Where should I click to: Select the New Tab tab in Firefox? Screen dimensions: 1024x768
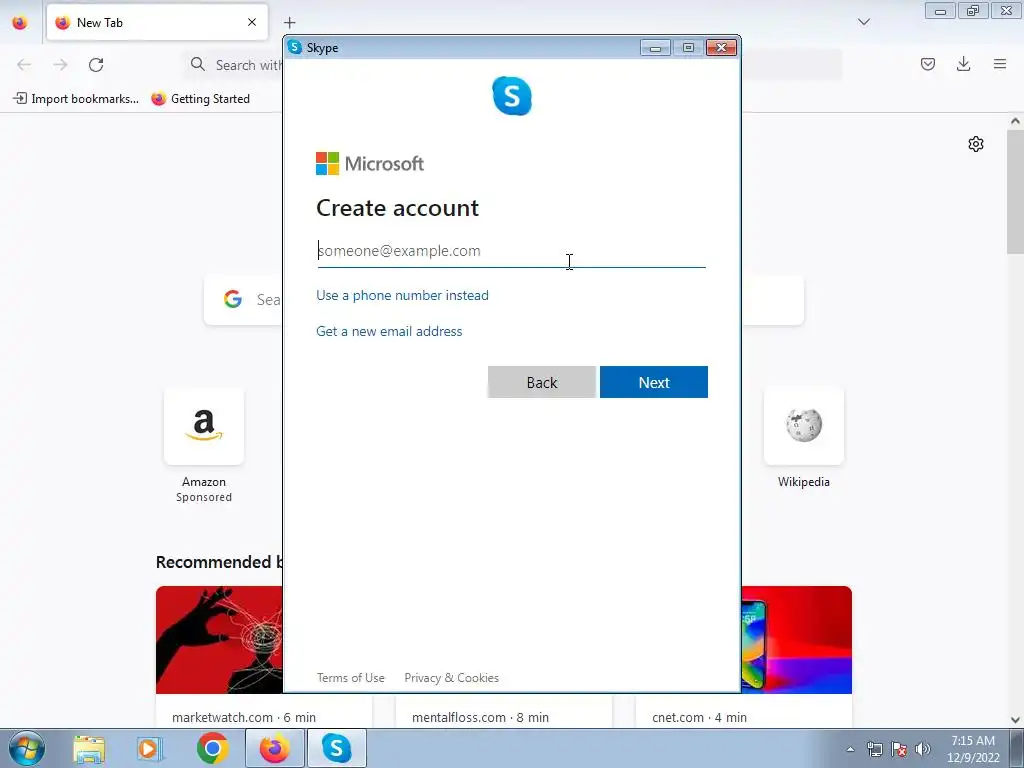coord(157,22)
